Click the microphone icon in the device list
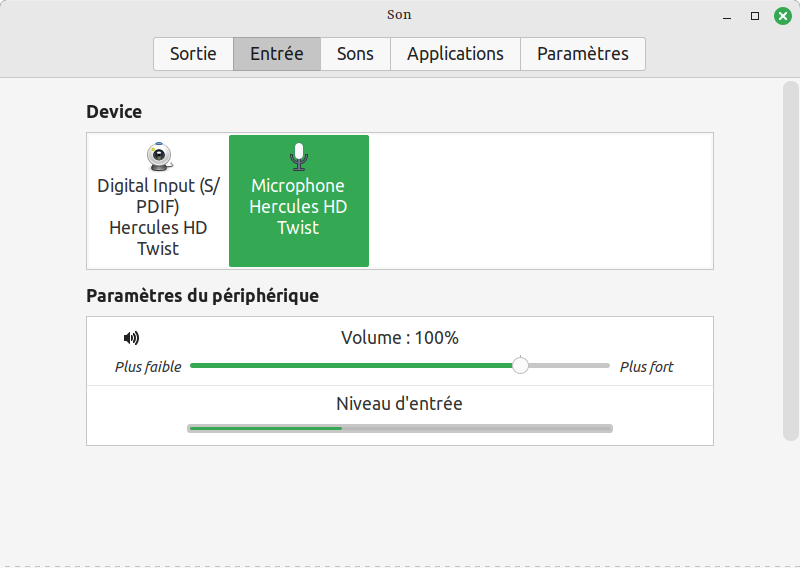 [x=298, y=156]
